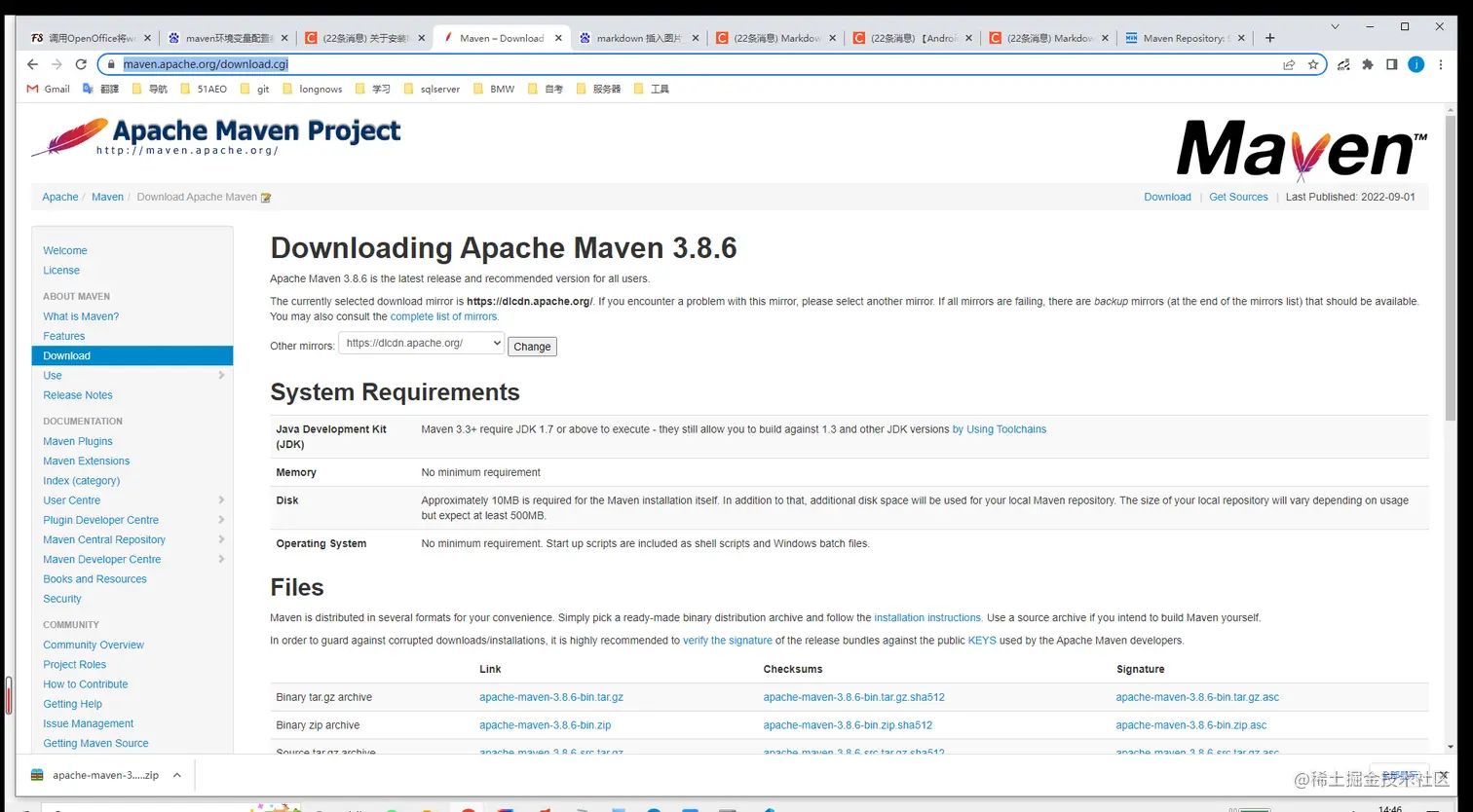The height and width of the screenshot is (812, 1473).
Task: Open the tab search chevron
Action: 1334,26
